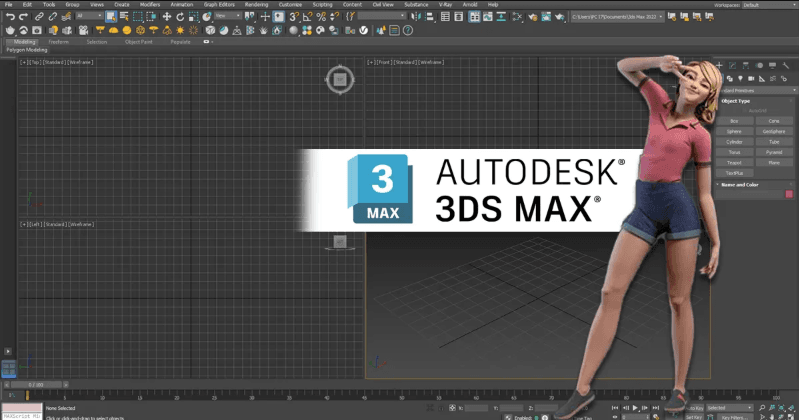Viewport: 799px width, 420px height.
Task: Toggle the 3D Snaps icon
Action: coord(295,17)
